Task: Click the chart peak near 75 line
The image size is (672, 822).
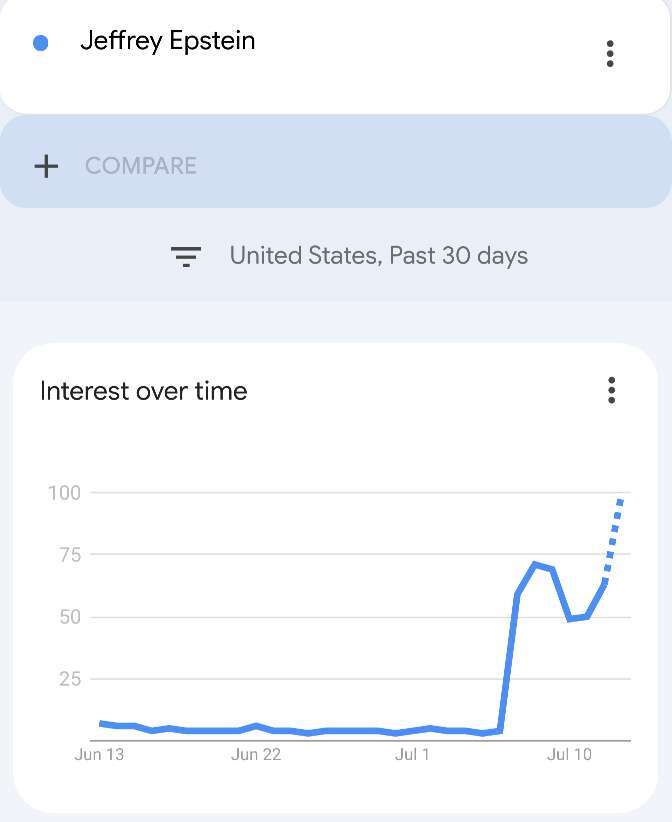Action: pos(536,564)
